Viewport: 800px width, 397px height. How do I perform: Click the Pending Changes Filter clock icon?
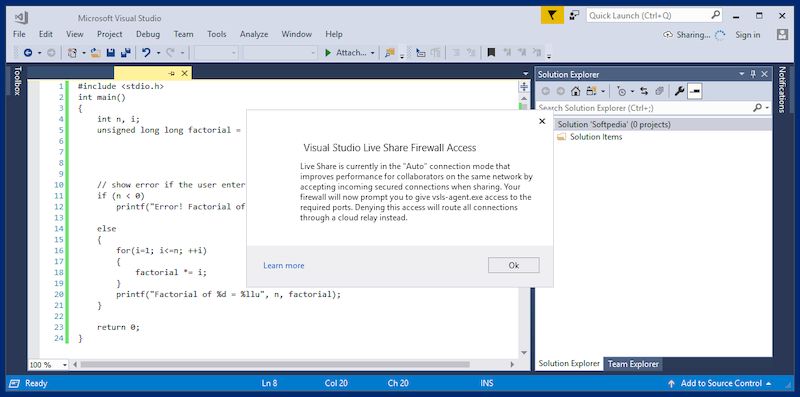[x=621, y=91]
